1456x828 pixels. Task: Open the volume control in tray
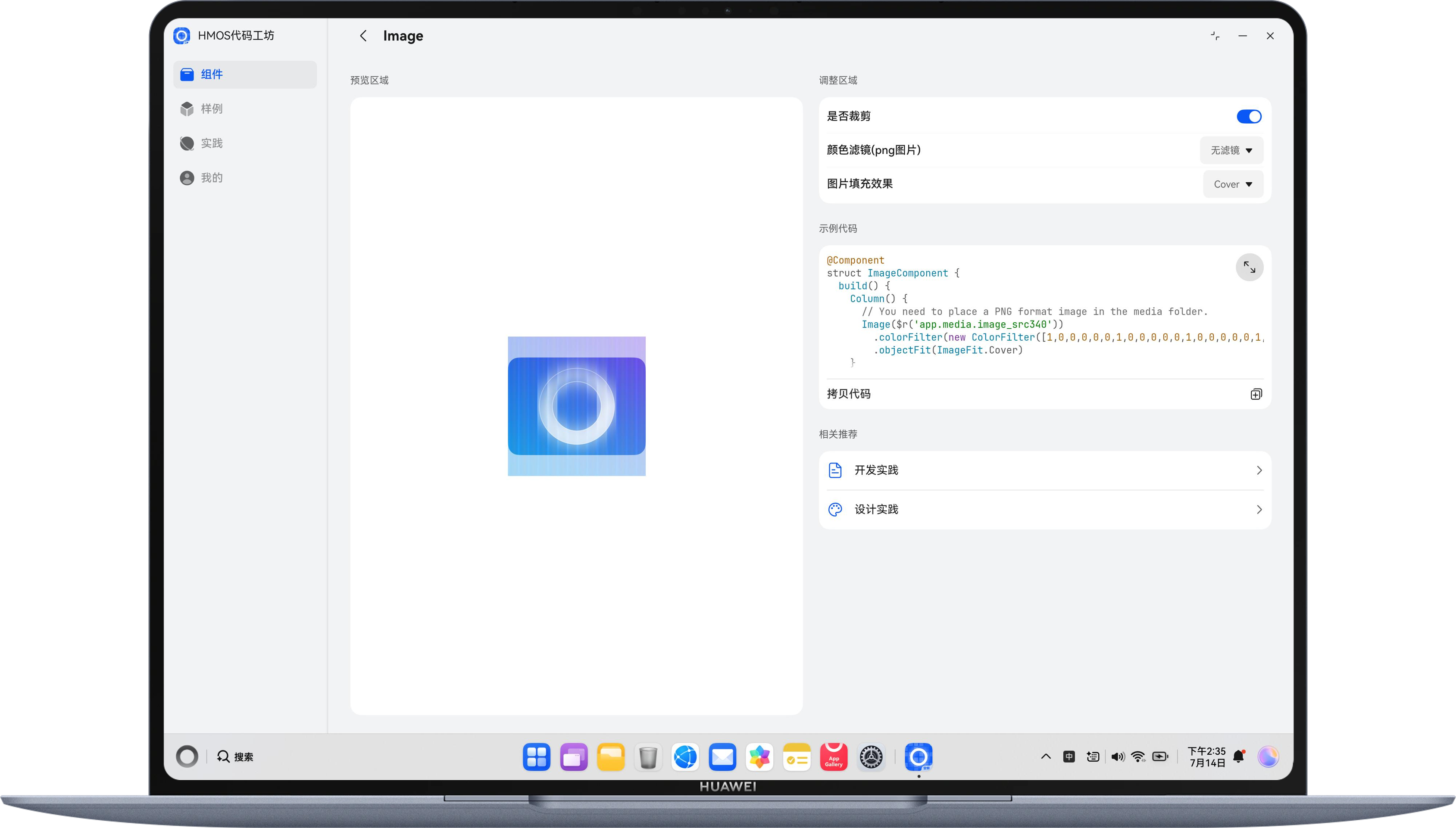click(1118, 757)
